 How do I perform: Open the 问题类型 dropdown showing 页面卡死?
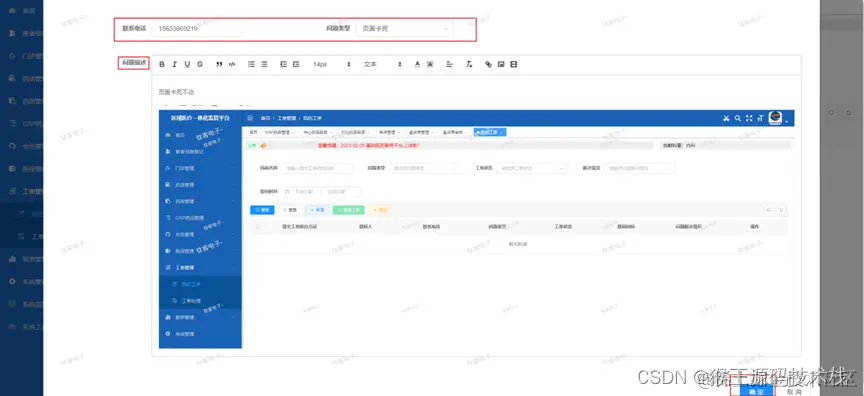(404, 29)
